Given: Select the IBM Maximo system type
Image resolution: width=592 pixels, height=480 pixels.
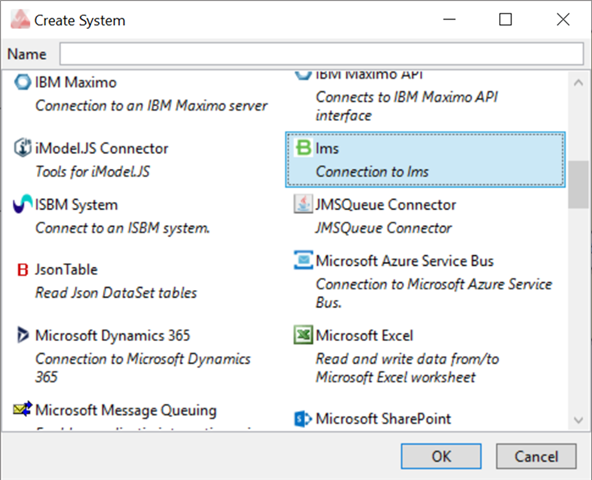Looking at the screenshot, I should pyautogui.click(x=76, y=82).
